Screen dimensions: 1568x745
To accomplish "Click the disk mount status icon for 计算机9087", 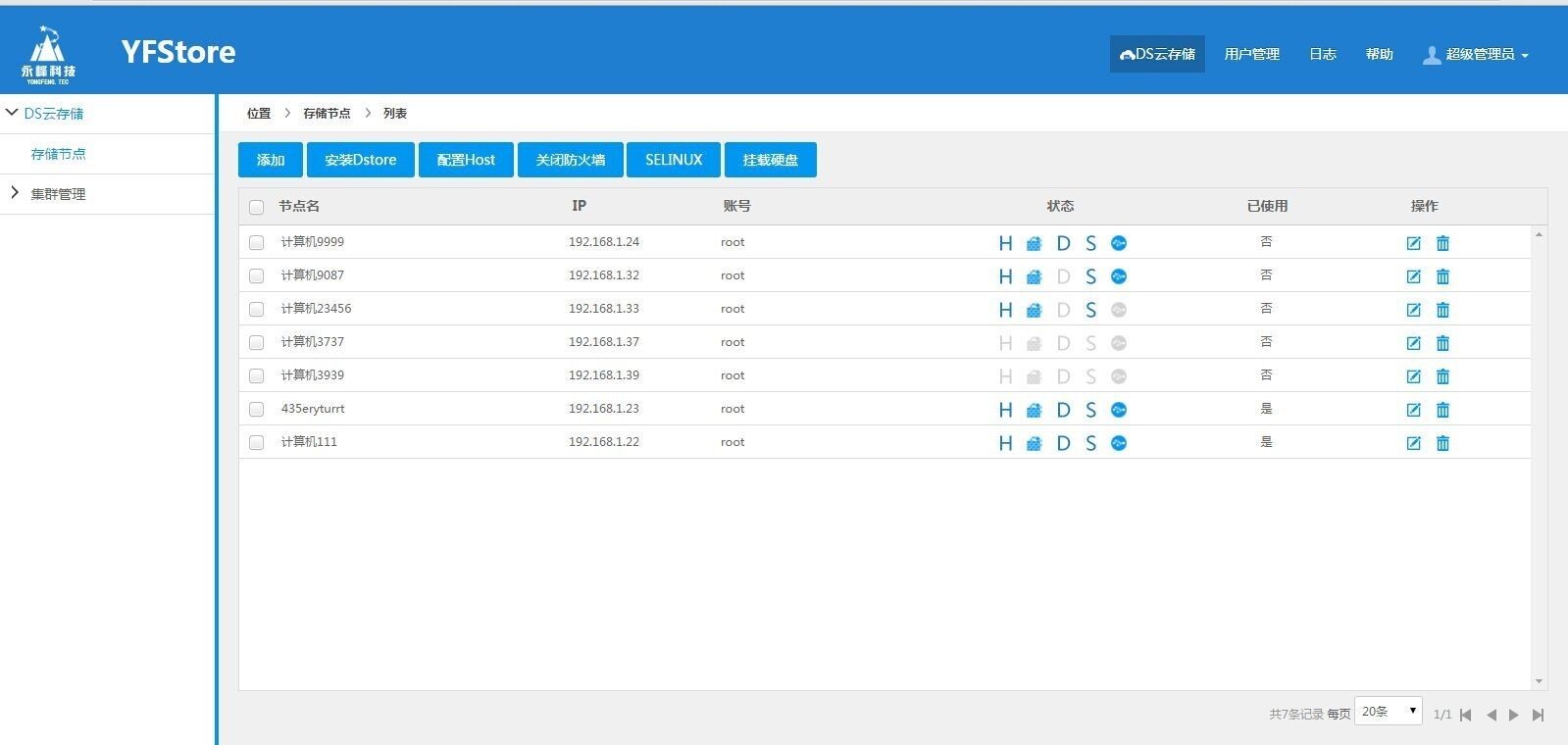I will tap(1119, 276).
